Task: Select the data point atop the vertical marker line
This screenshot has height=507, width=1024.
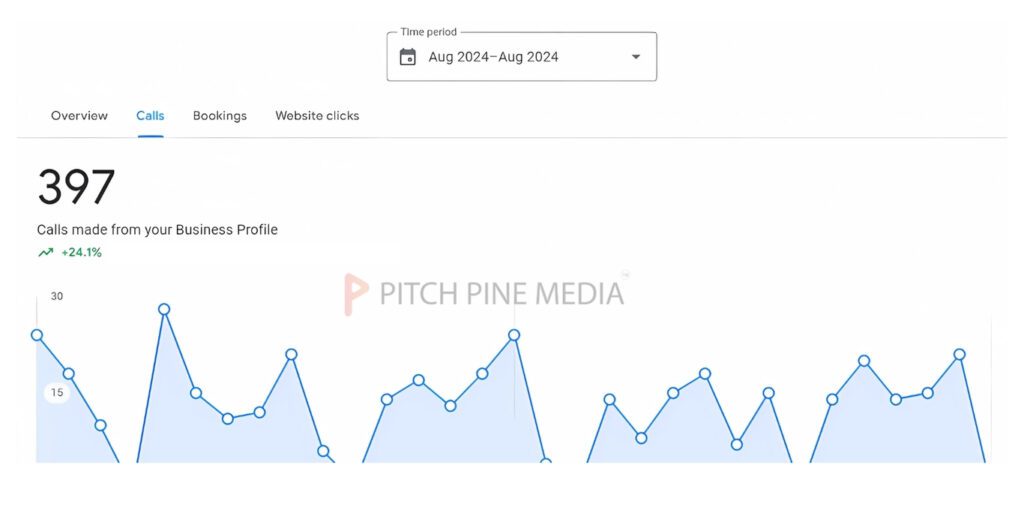Action: pyautogui.click(x=514, y=335)
